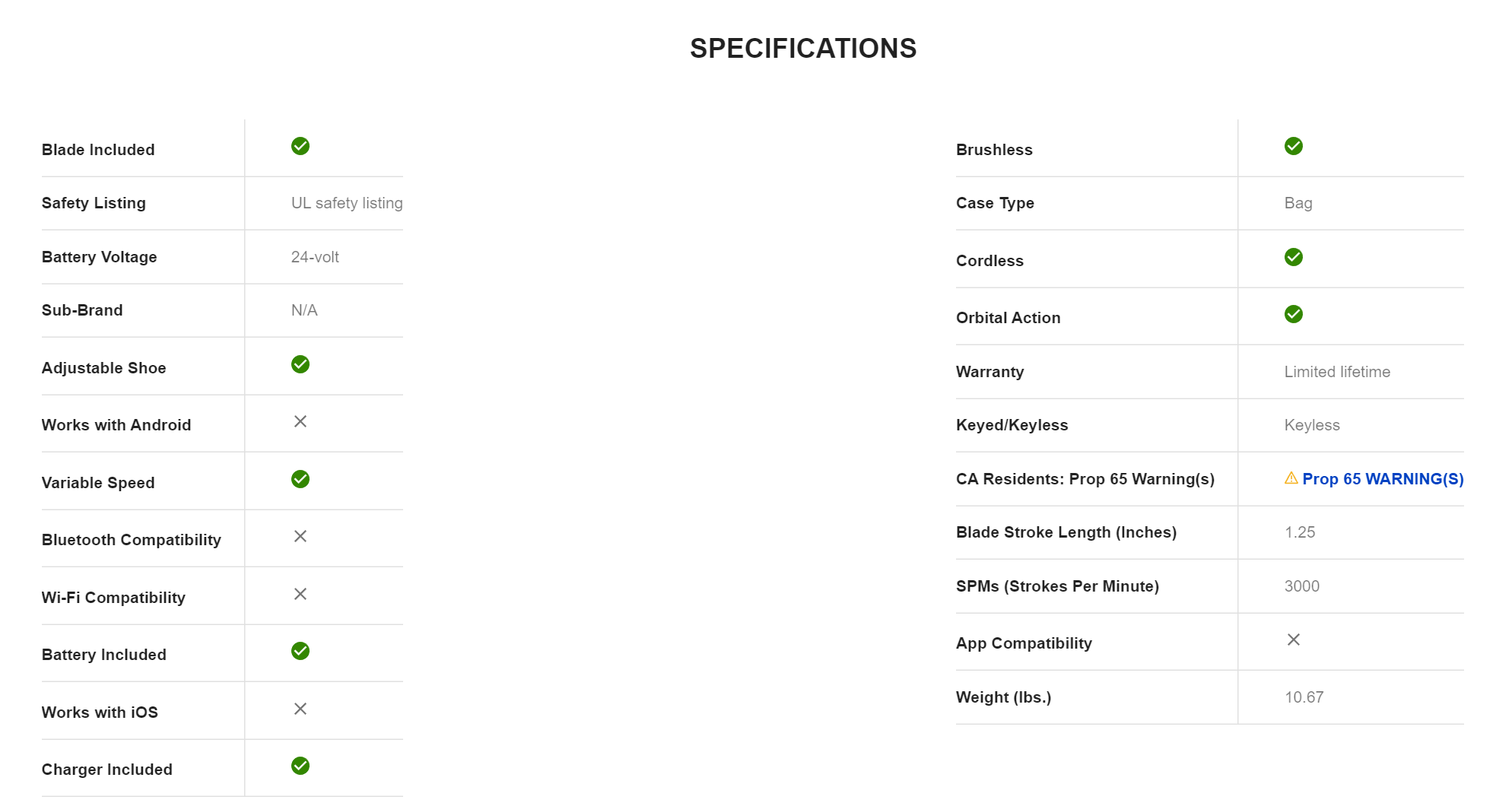Viewport: 1512px width, 803px height.
Task: Click the SPECIFICATIONS heading
Action: click(803, 49)
